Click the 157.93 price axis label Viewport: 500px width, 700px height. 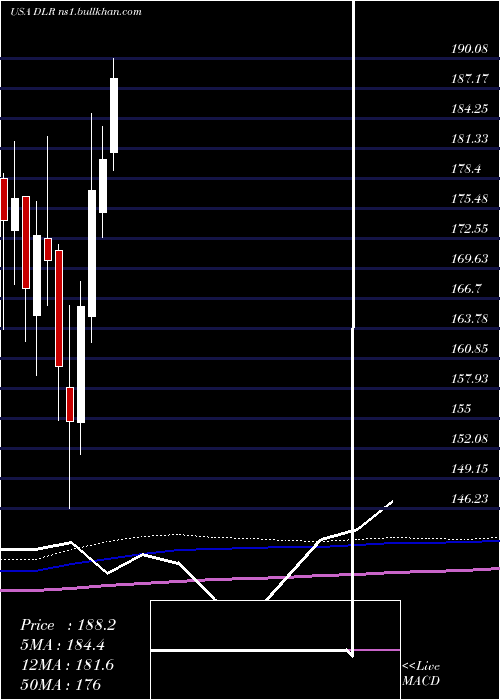pos(469,379)
